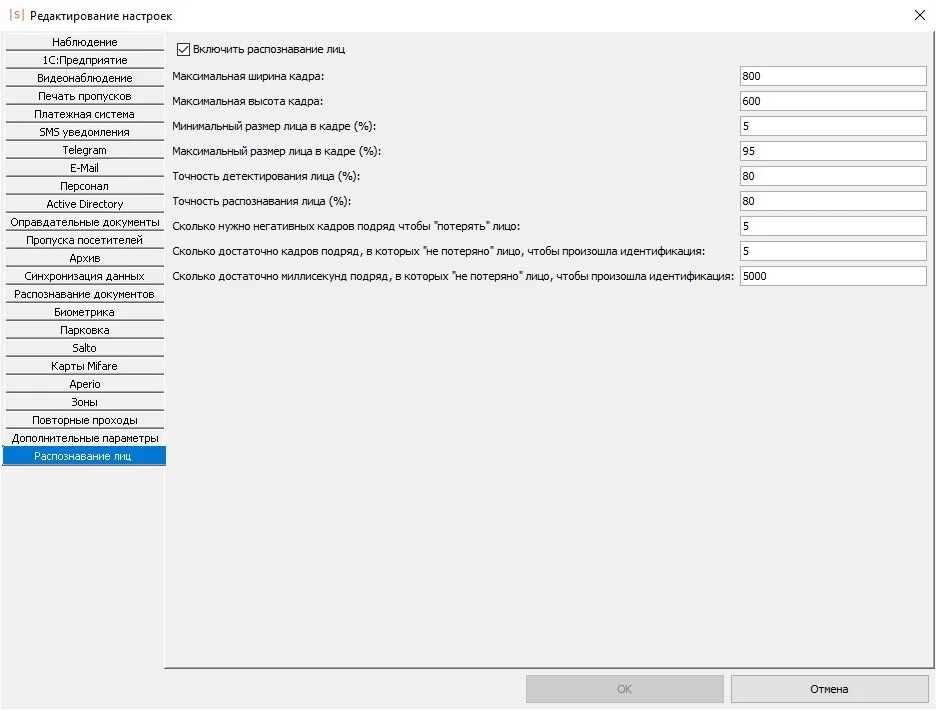Select the 'SMS уведомления' tab
Screen dimensions: 936x710
click(84, 132)
